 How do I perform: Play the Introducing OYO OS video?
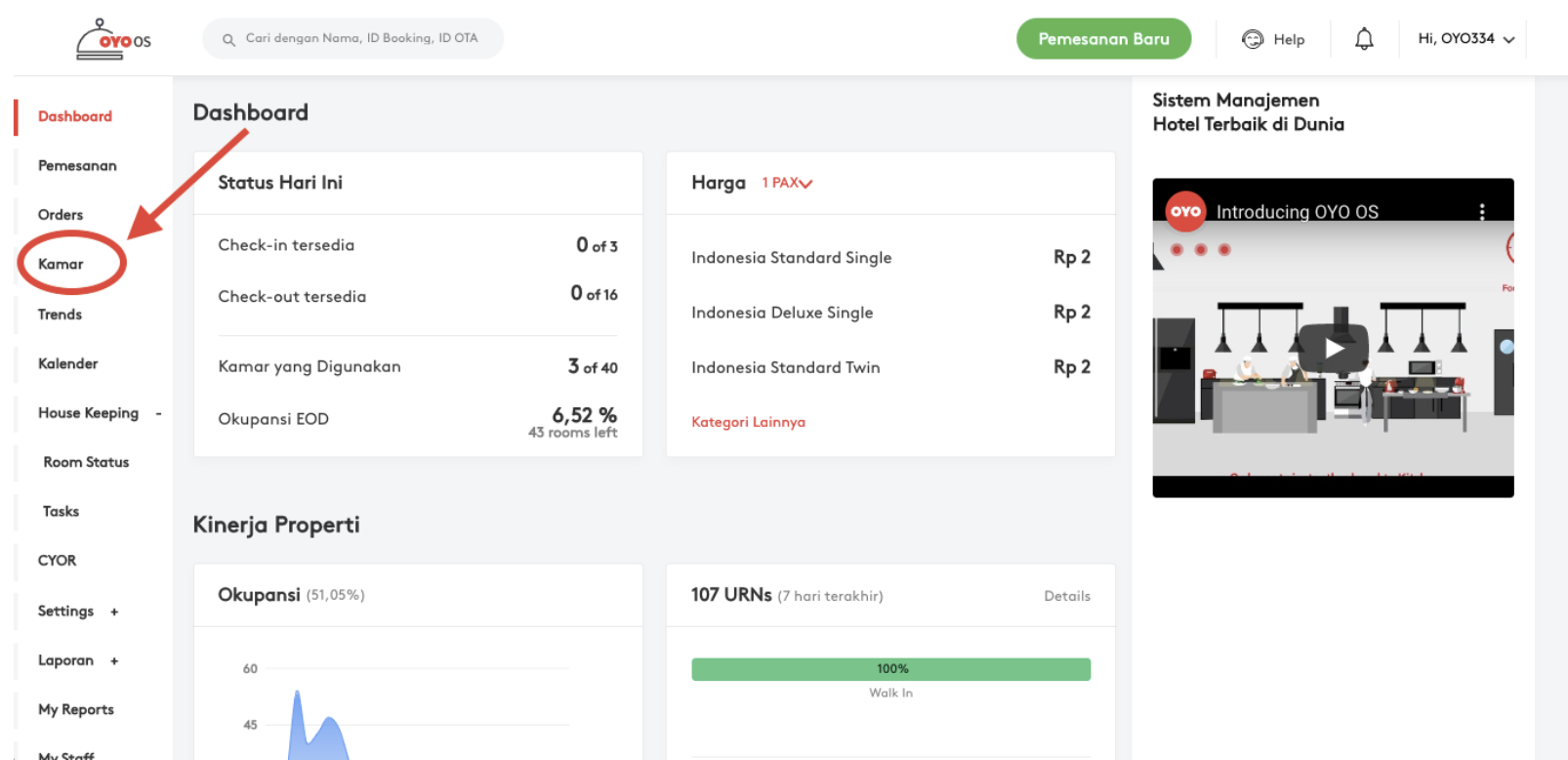[x=1334, y=347]
